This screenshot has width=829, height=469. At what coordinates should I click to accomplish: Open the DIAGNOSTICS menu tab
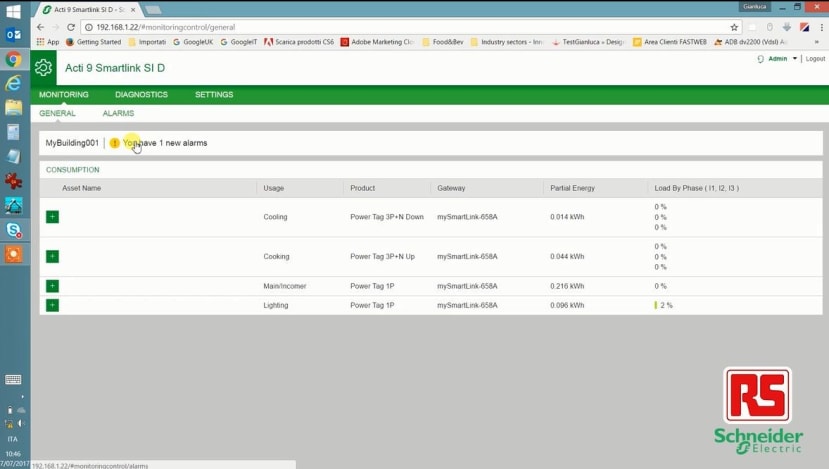point(141,95)
